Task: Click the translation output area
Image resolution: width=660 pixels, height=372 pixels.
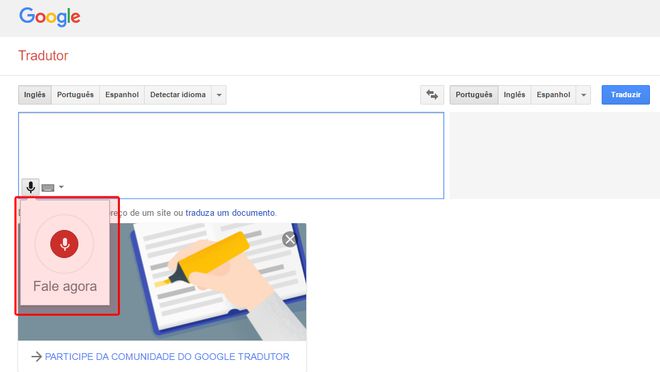Action: click(x=555, y=155)
